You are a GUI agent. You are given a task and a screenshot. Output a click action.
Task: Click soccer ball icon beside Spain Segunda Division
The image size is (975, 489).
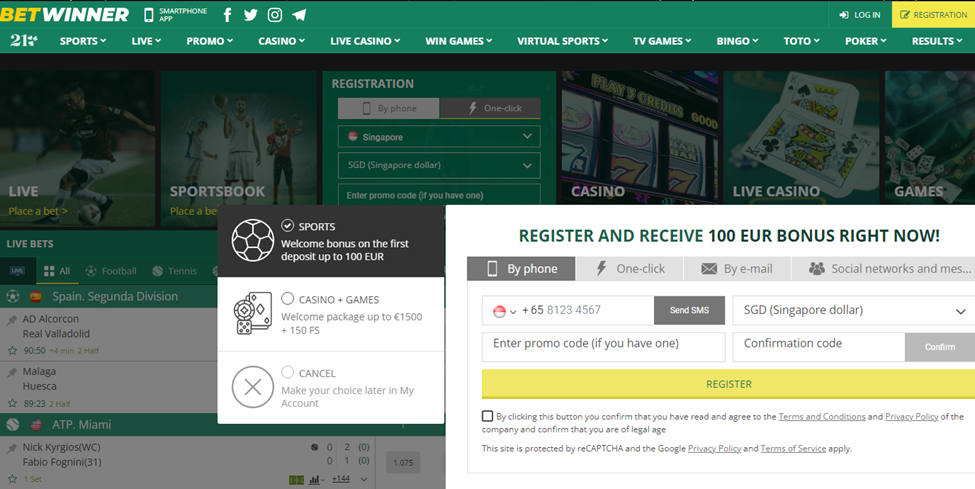coord(12,297)
